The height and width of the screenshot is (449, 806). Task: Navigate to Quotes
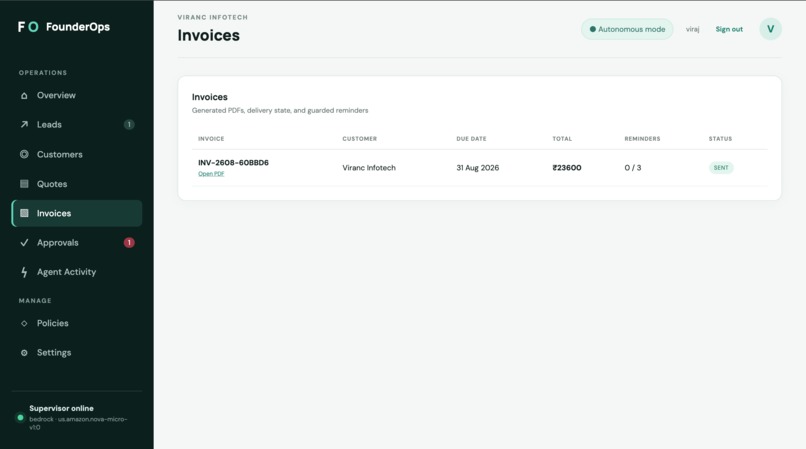click(77, 184)
